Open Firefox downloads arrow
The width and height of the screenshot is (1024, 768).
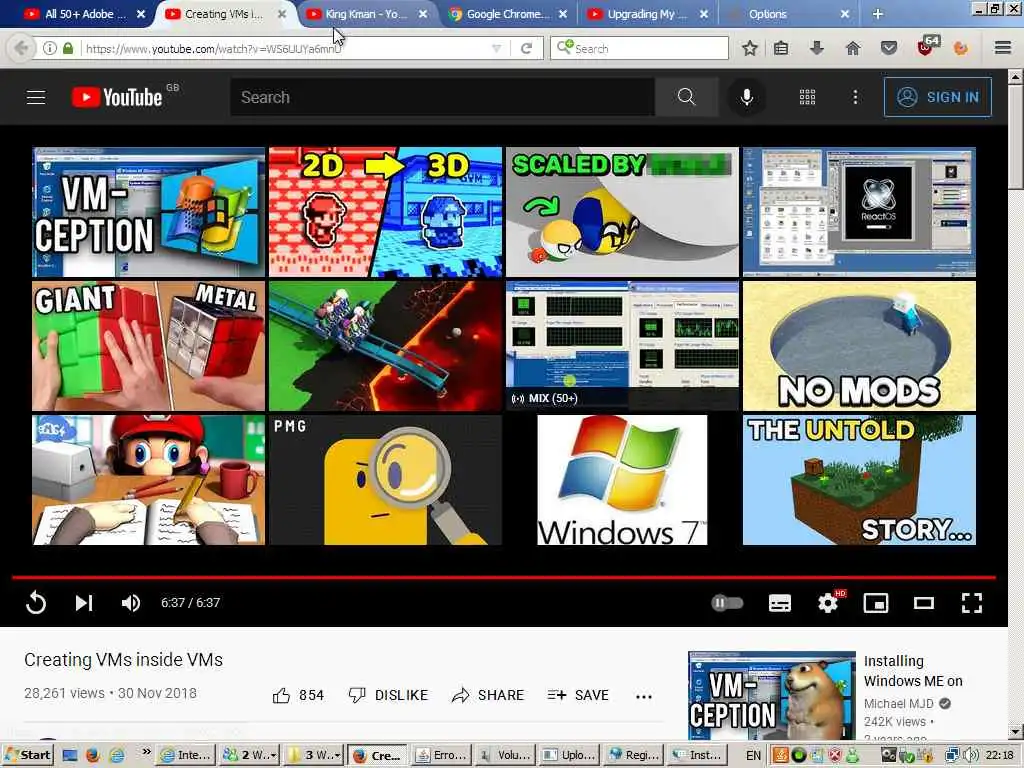[816, 48]
